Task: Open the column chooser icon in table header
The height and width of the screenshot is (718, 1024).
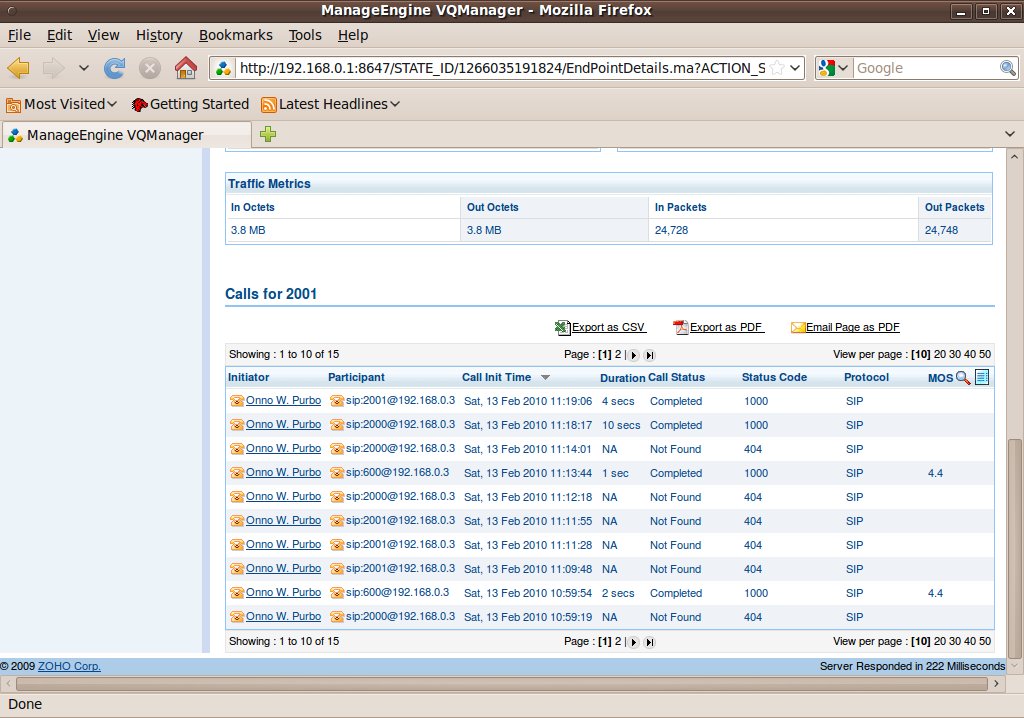Action: coord(982,377)
